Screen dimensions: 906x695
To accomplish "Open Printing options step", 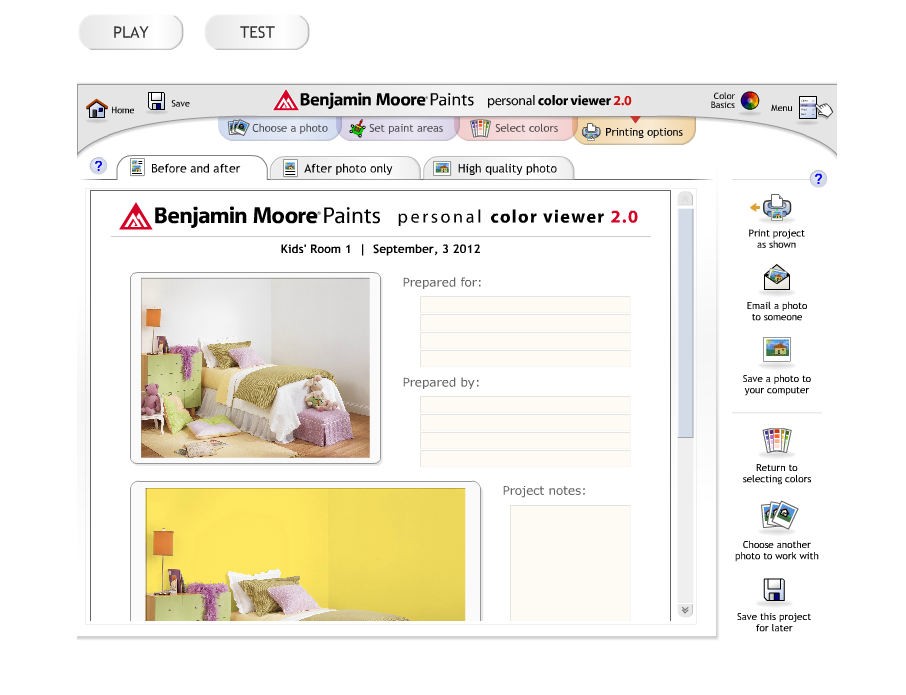I will click(634, 132).
